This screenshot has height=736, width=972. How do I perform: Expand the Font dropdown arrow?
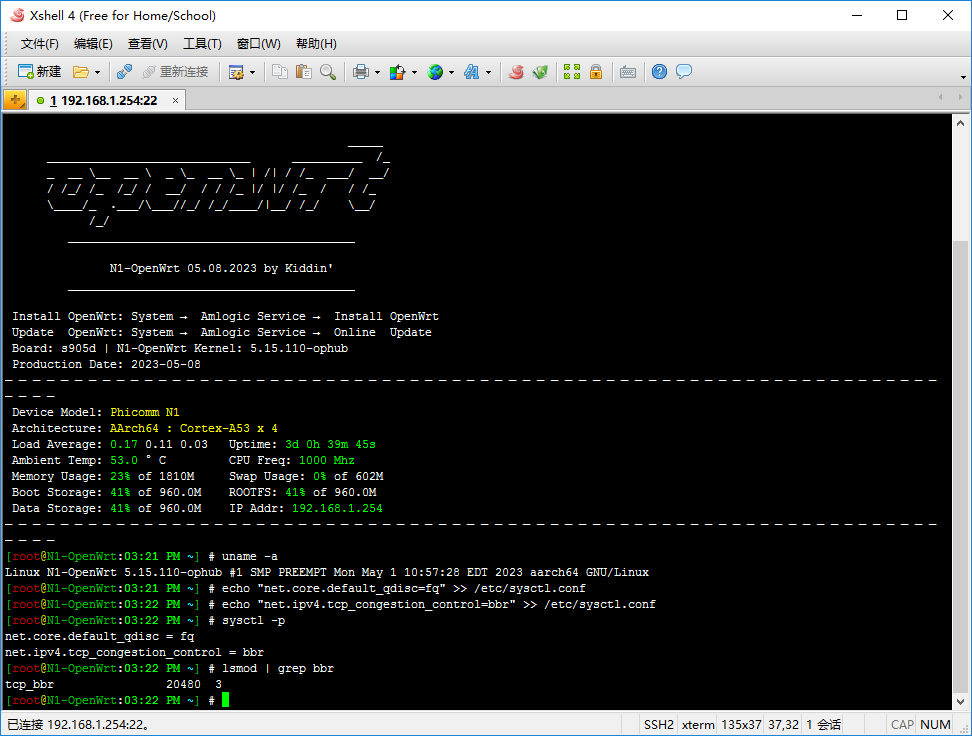click(x=488, y=73)
